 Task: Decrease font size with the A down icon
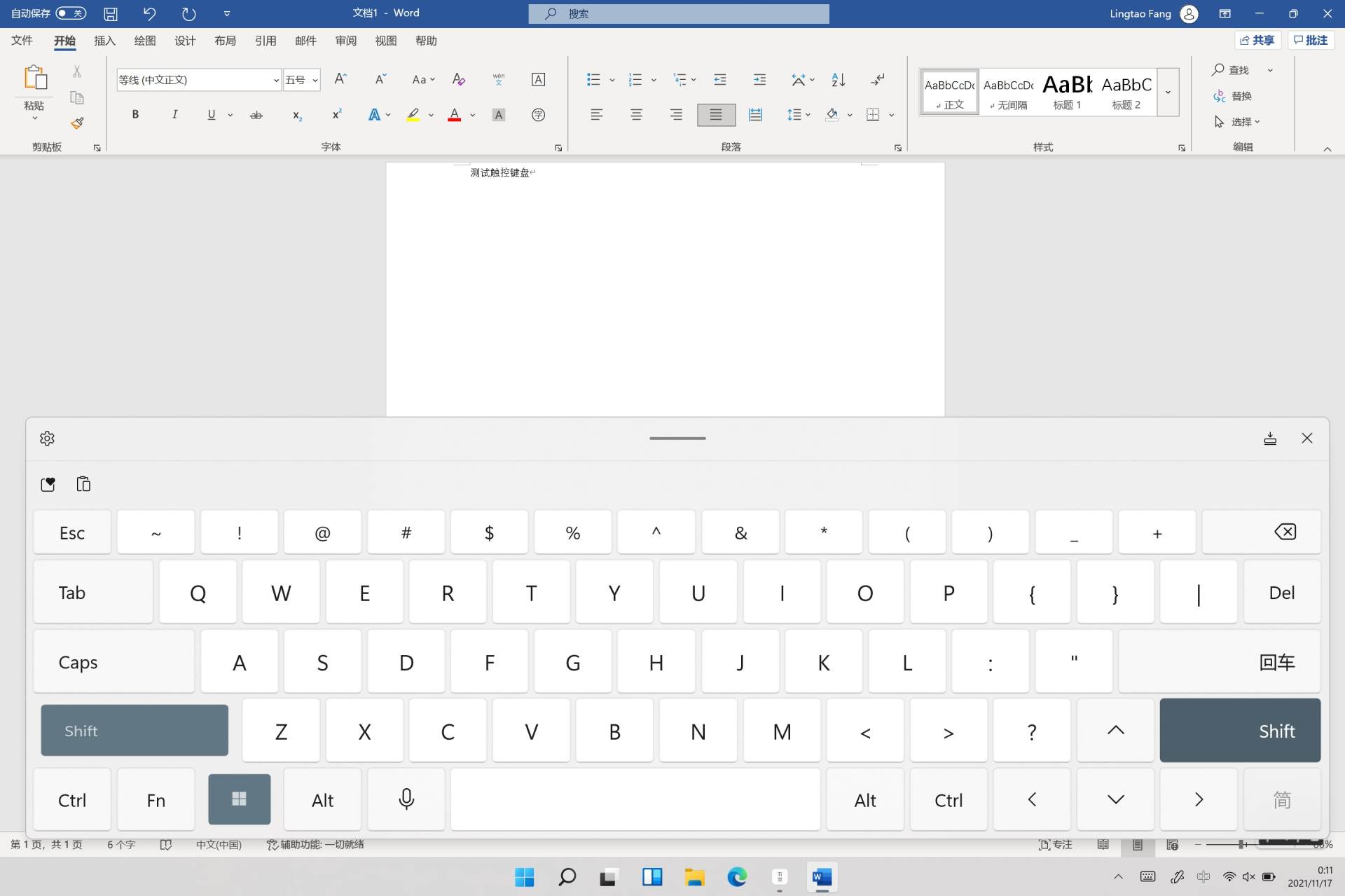380,79
